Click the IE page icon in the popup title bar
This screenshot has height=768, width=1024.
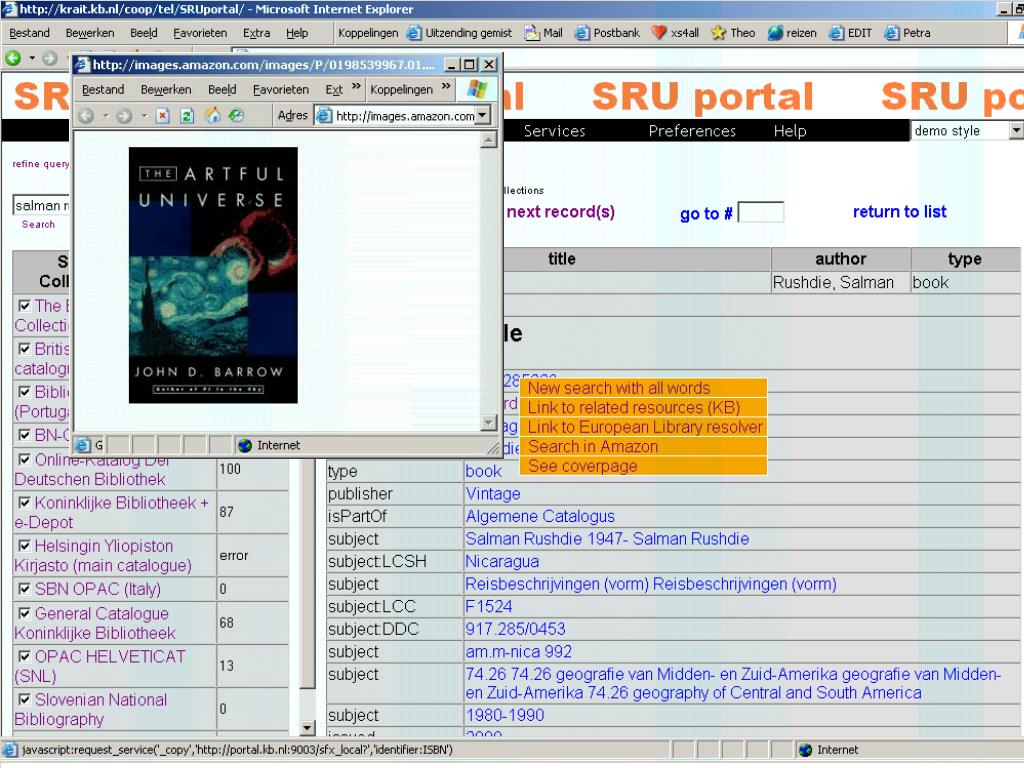click(x=82, y=65)
